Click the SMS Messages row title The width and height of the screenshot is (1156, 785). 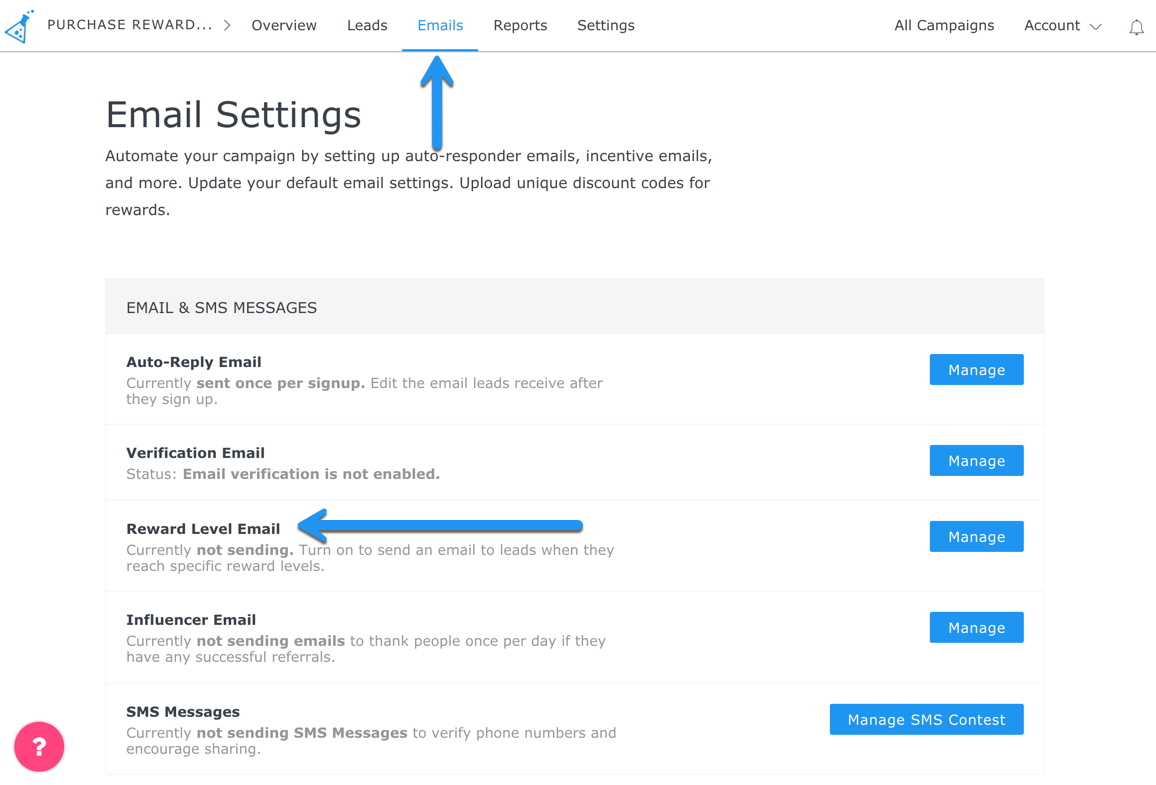tap(183, 712)
